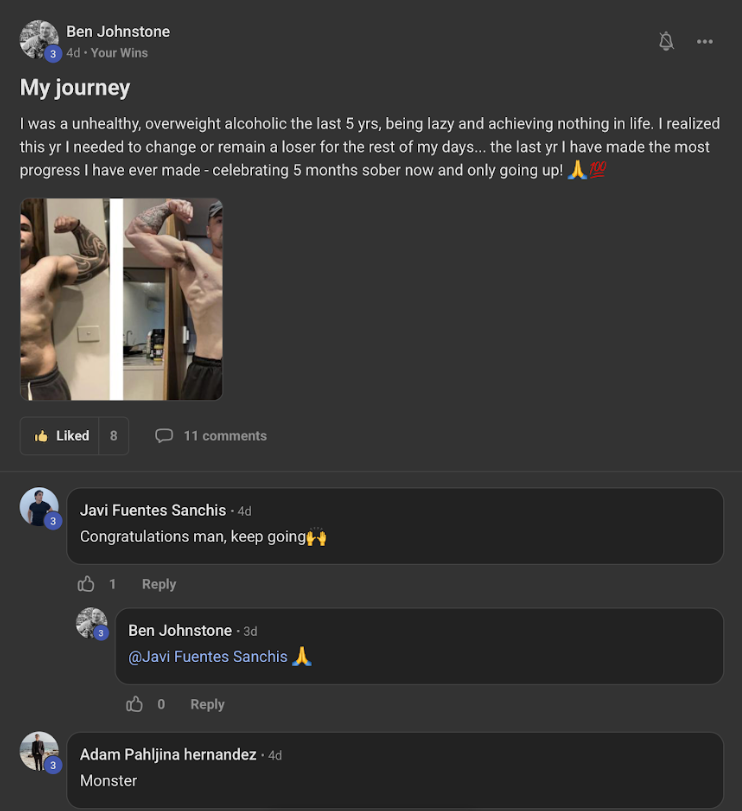
Task: Click the comments speech bubble icon
Action: click(x=164, y=436)
